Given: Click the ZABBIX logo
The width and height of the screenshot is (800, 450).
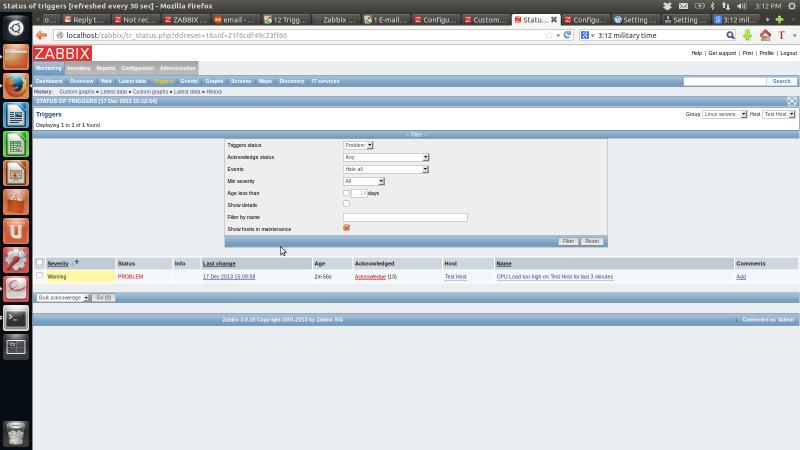Looking at the screenshot, I should coord(62,54).
